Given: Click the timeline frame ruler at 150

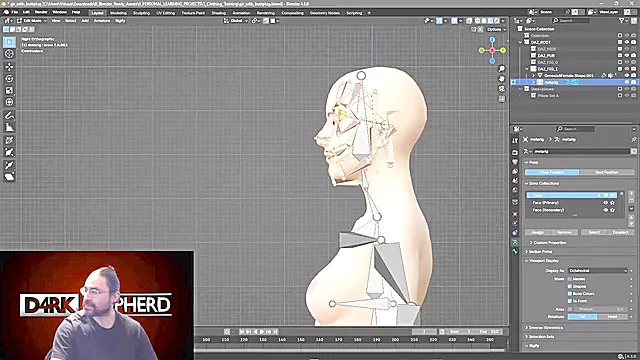Looking at the screenshot, I should (x=300, y=340).
